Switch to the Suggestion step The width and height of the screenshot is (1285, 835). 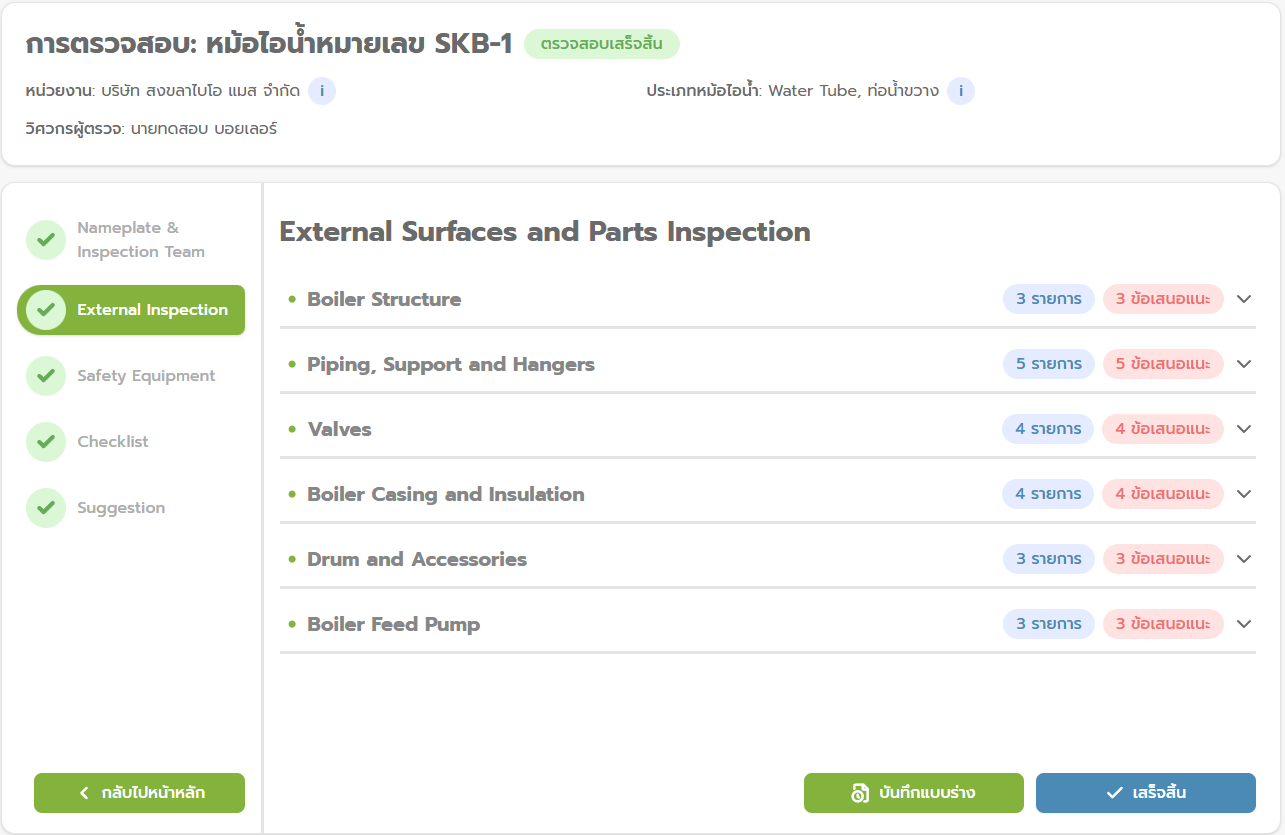[x=121, y=508]
